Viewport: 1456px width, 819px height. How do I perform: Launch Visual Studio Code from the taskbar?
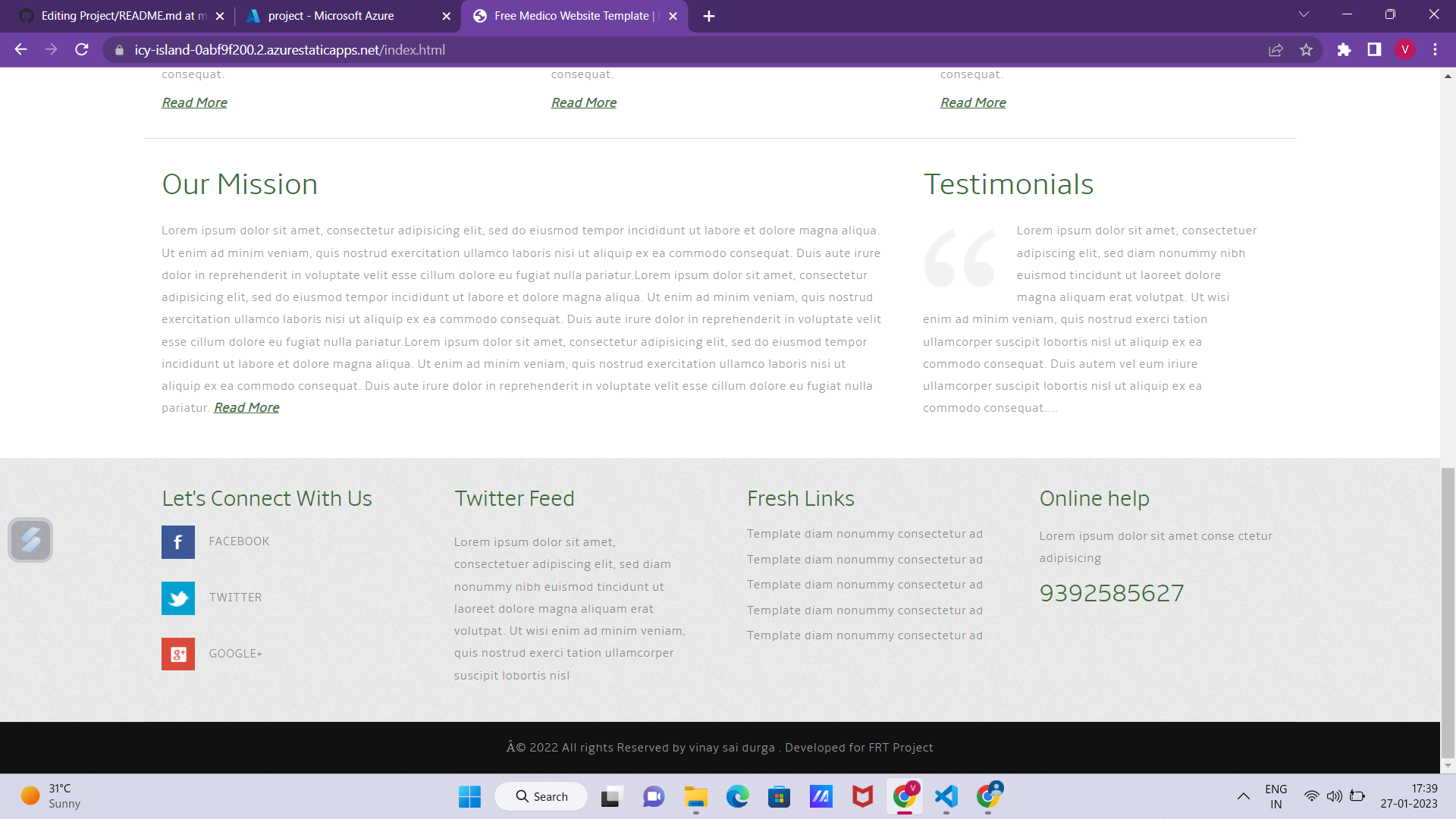pyautogui.click(x=946, y=796)
